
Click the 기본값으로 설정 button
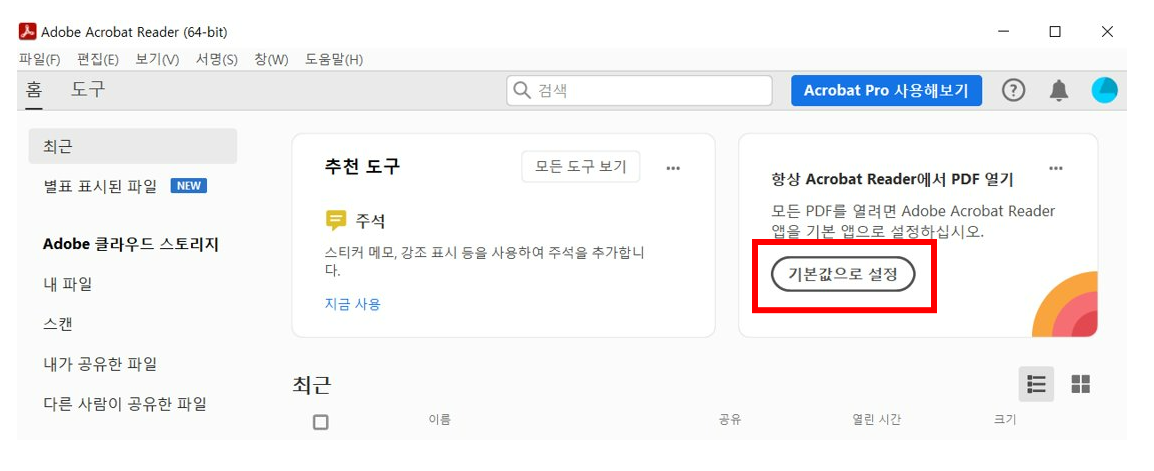pos(843,275)
